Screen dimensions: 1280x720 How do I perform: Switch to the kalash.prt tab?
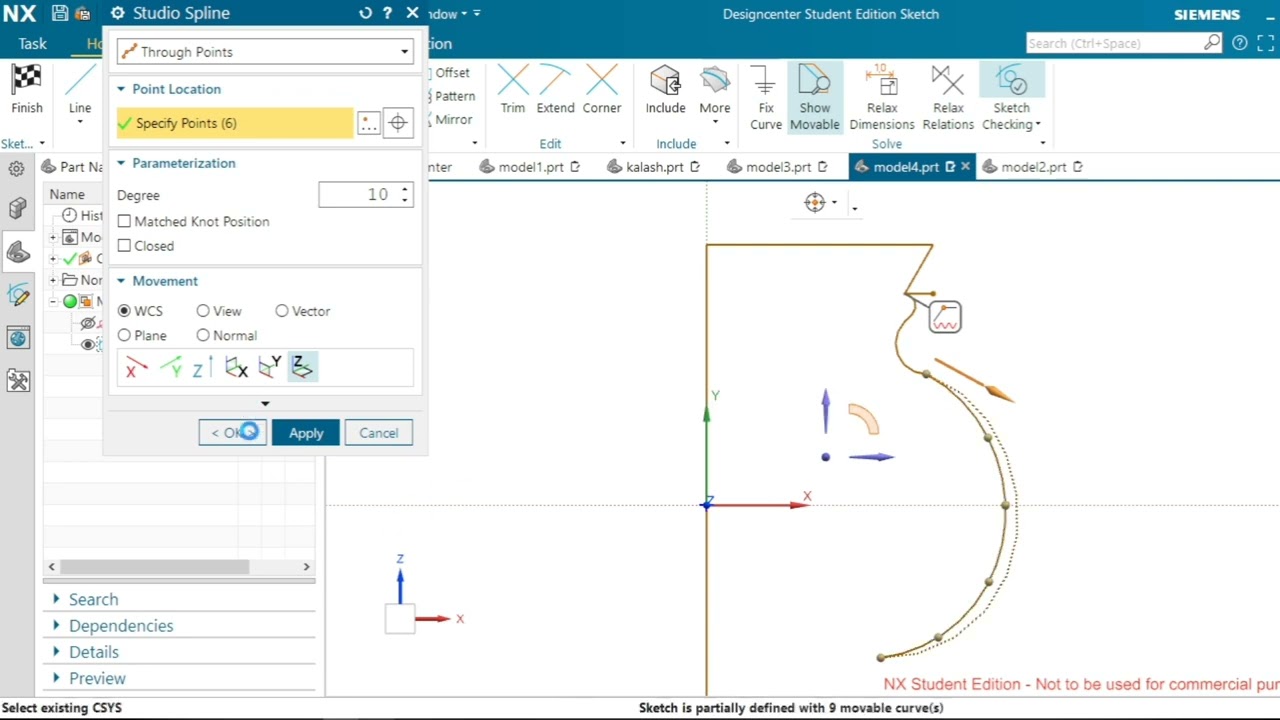(654, 167)
